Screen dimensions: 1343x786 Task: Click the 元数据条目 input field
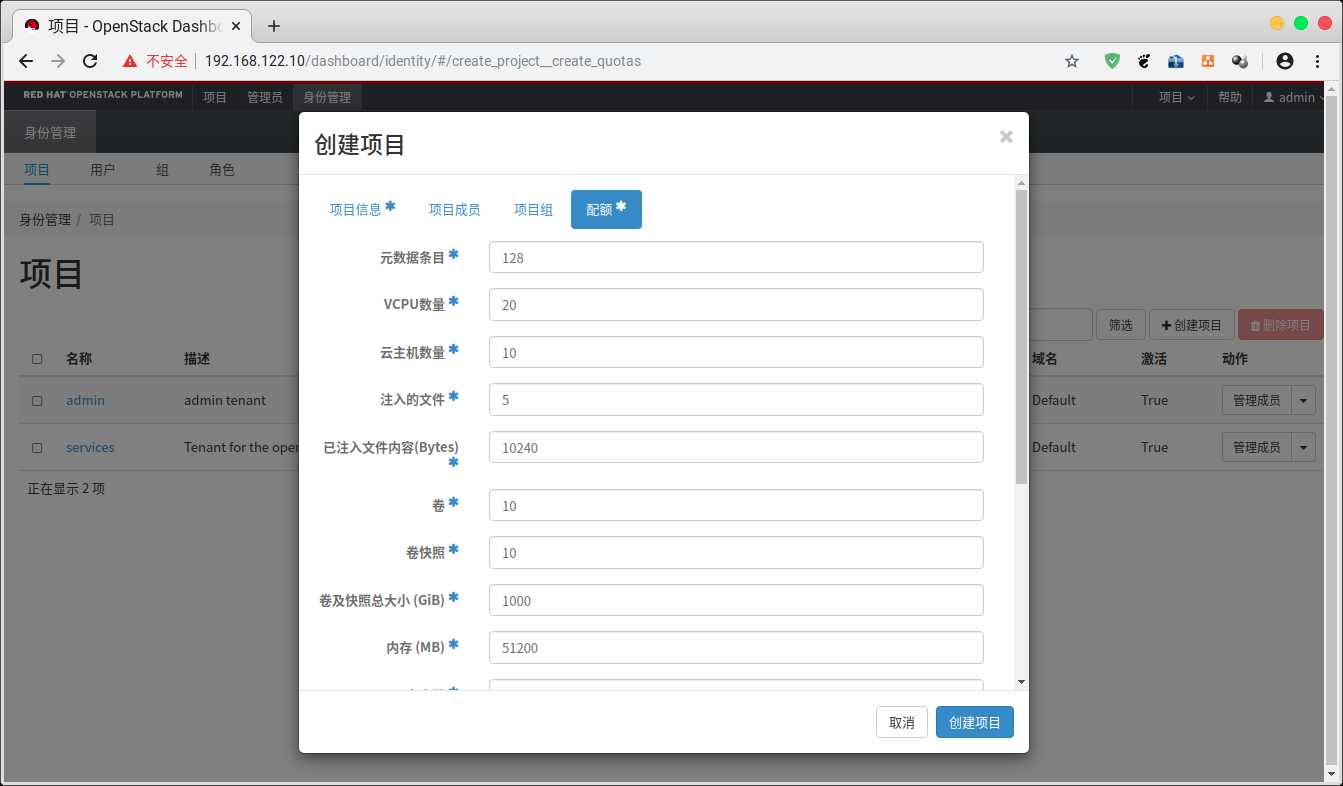point(736,257)
